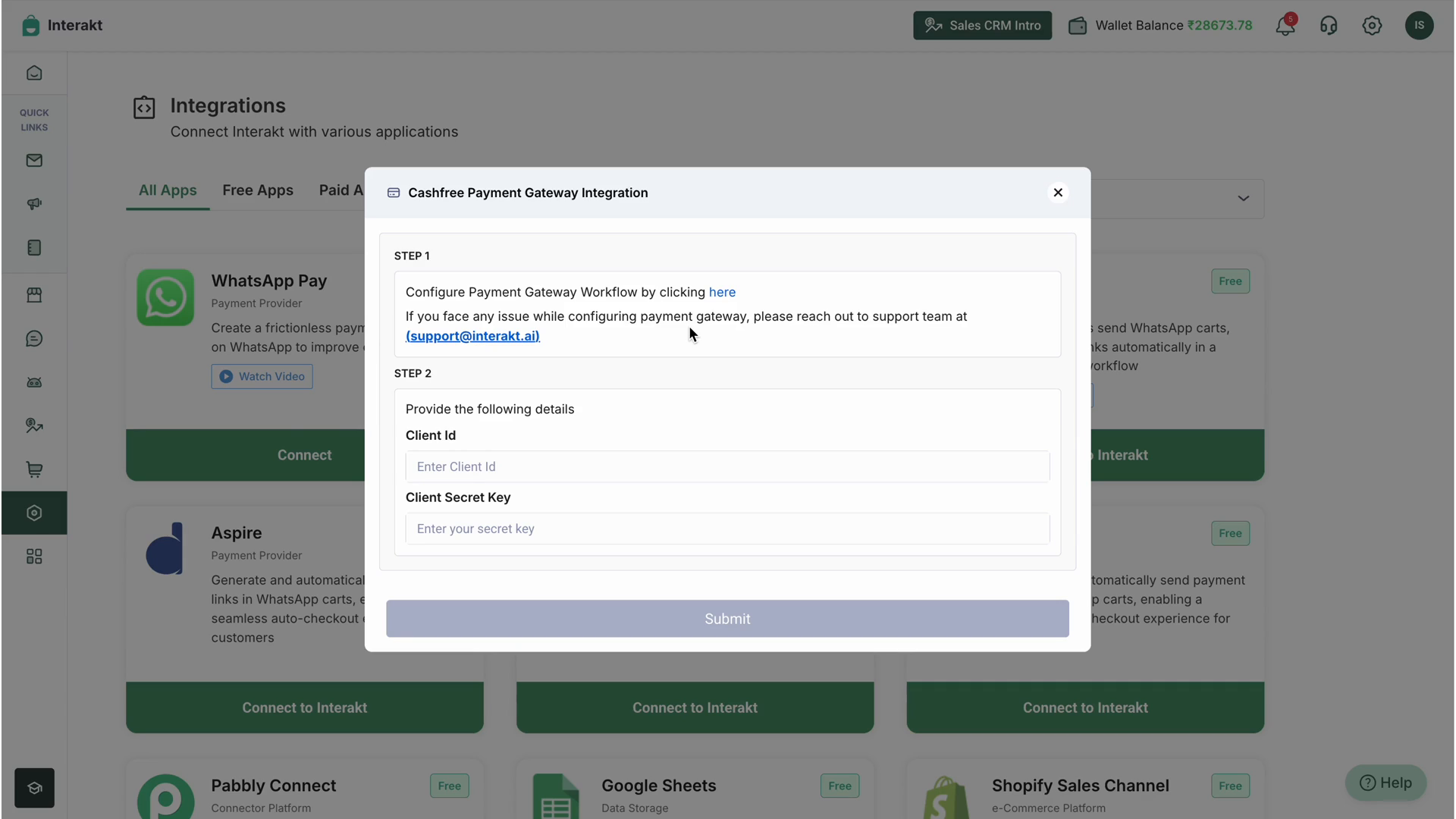Open notifications bell icon
This screenshot has height=819, width=1456.
click(x=1285, y=25)
